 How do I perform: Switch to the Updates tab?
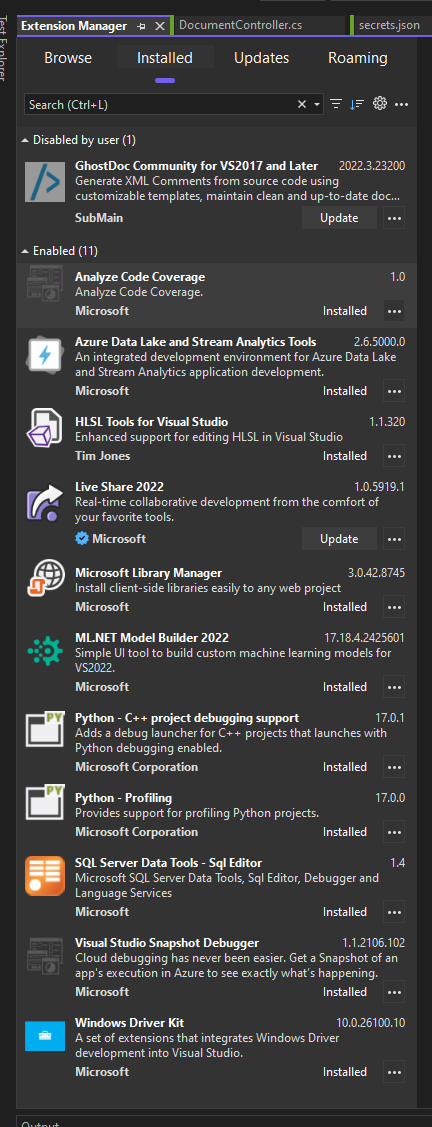pos(262,58)
